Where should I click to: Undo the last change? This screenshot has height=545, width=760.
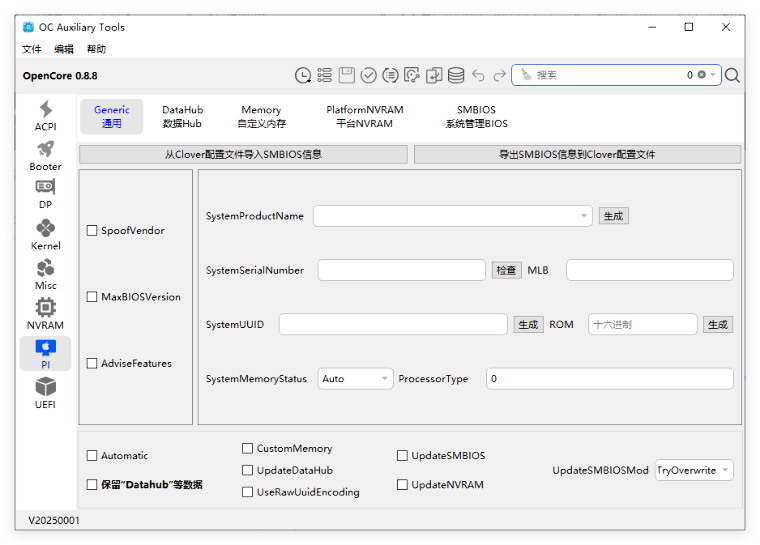pyautogui.click(x=478, y=76)
